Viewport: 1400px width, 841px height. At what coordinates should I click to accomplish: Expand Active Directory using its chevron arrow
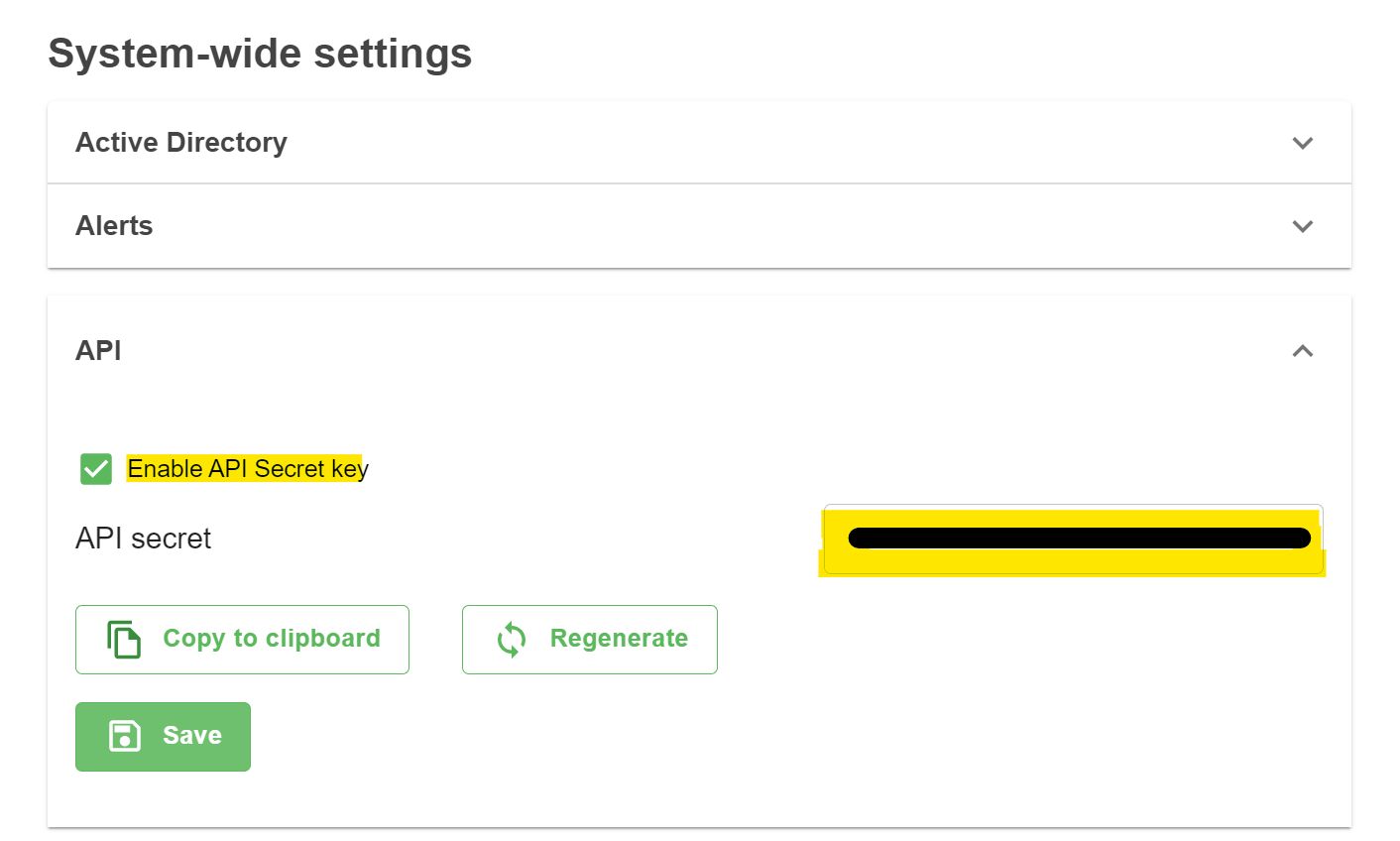coord(1303,143)
